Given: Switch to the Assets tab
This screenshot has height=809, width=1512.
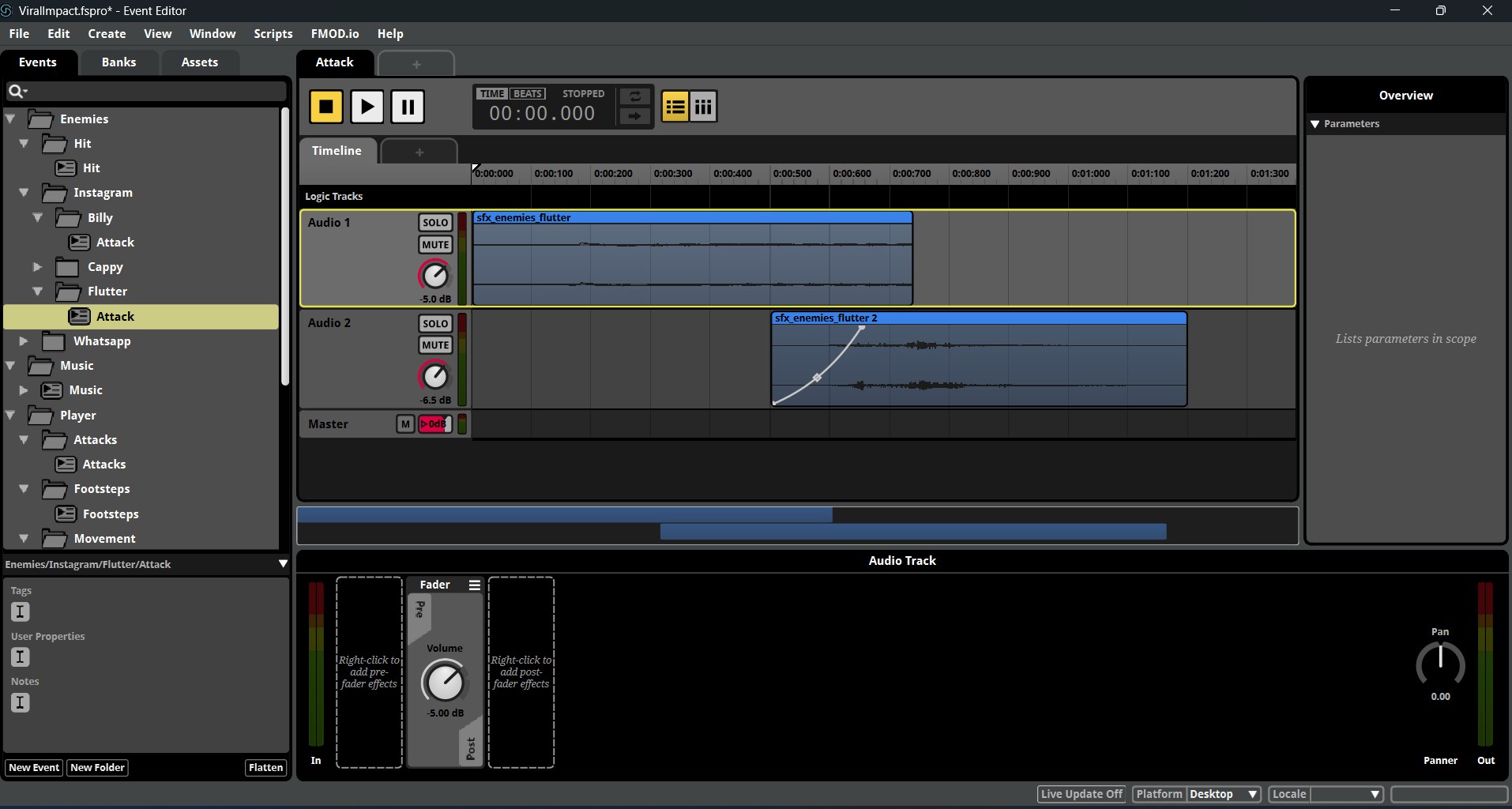Looking at the screenshot, I should click(199, 62).
